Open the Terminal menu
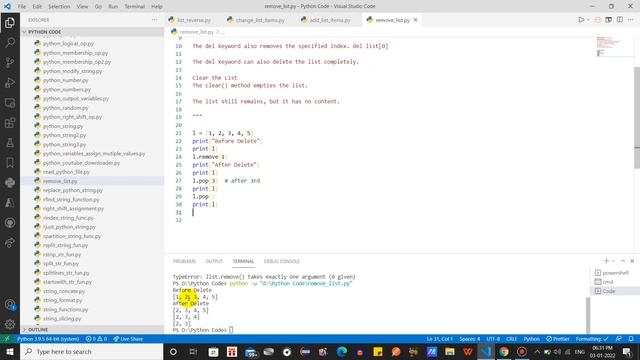640x360 pixels. click(x=135, y=6)
